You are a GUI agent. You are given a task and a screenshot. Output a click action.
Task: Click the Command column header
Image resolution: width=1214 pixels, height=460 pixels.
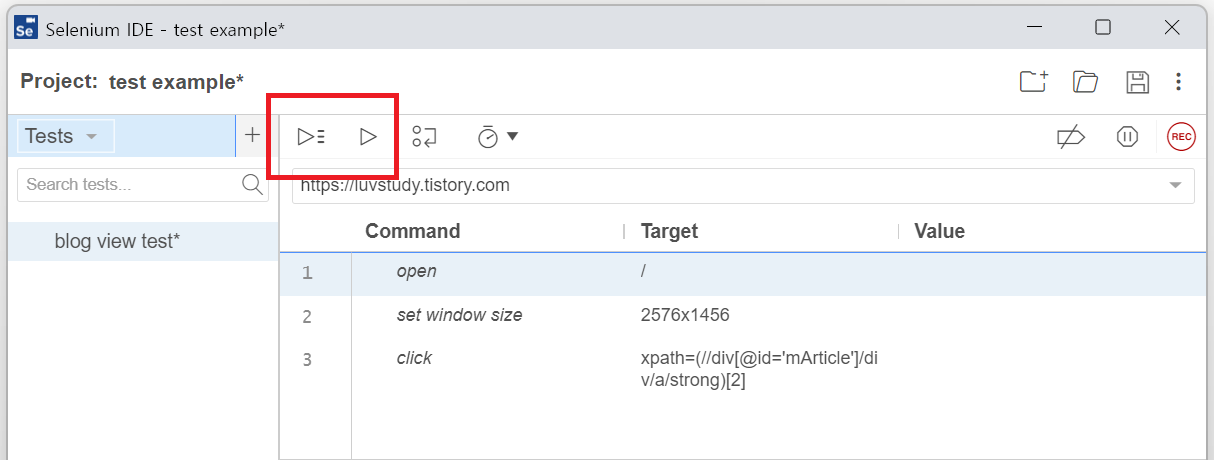412,231
